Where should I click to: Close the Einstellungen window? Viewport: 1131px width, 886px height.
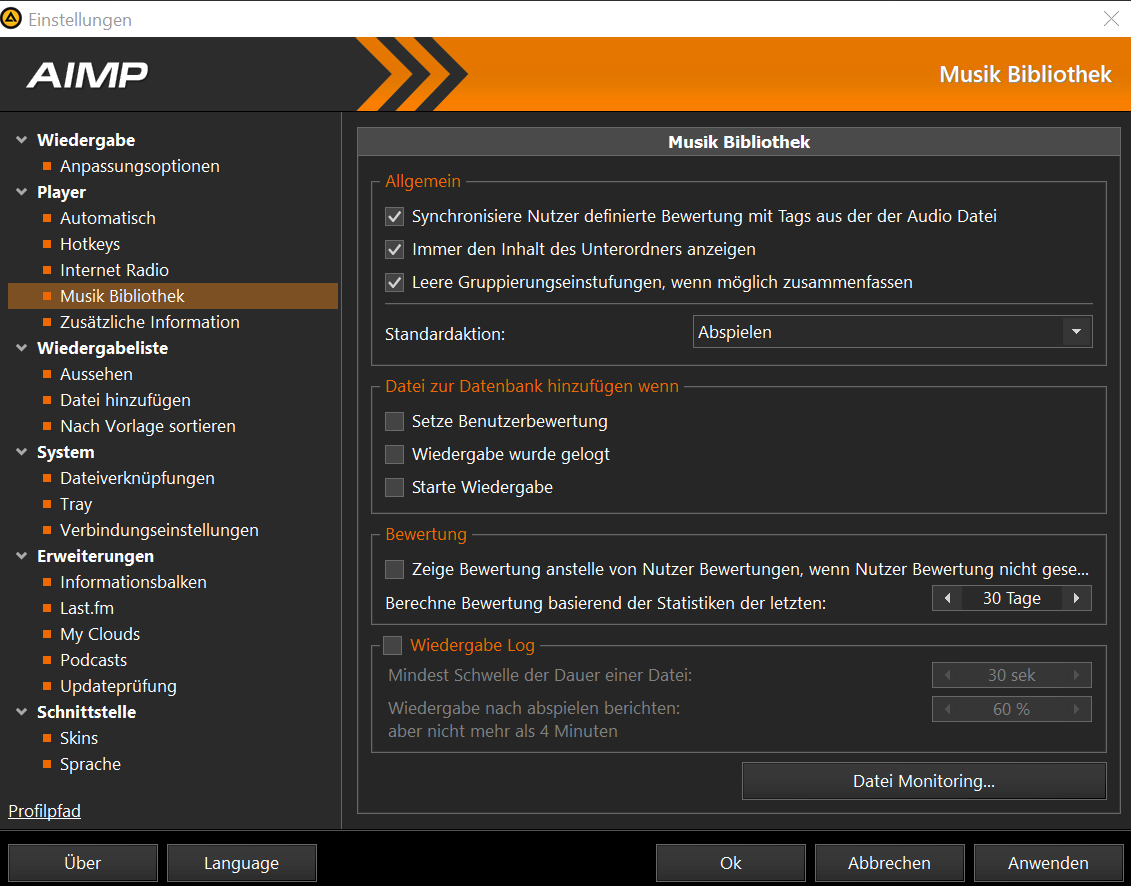[x=1111, y=19]
